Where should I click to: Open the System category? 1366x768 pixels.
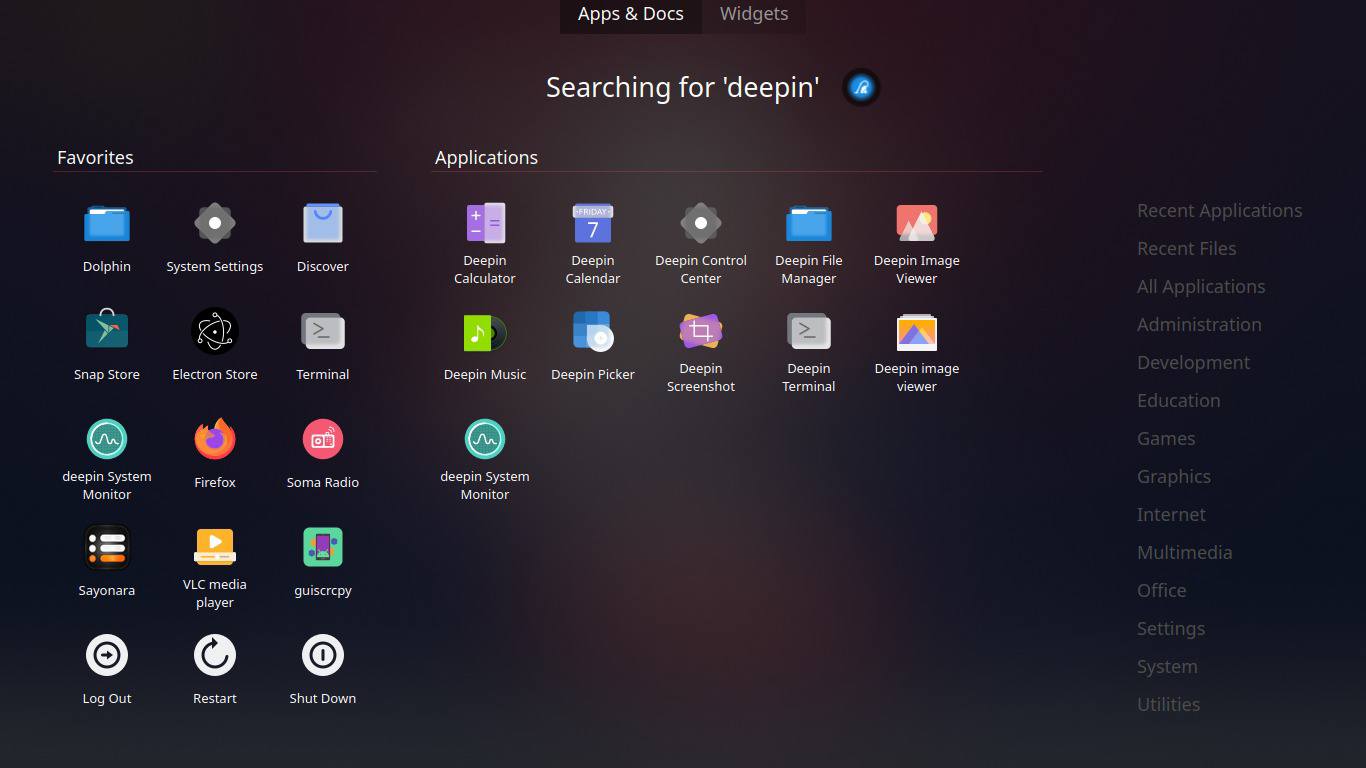click(x=1167, y=666)
